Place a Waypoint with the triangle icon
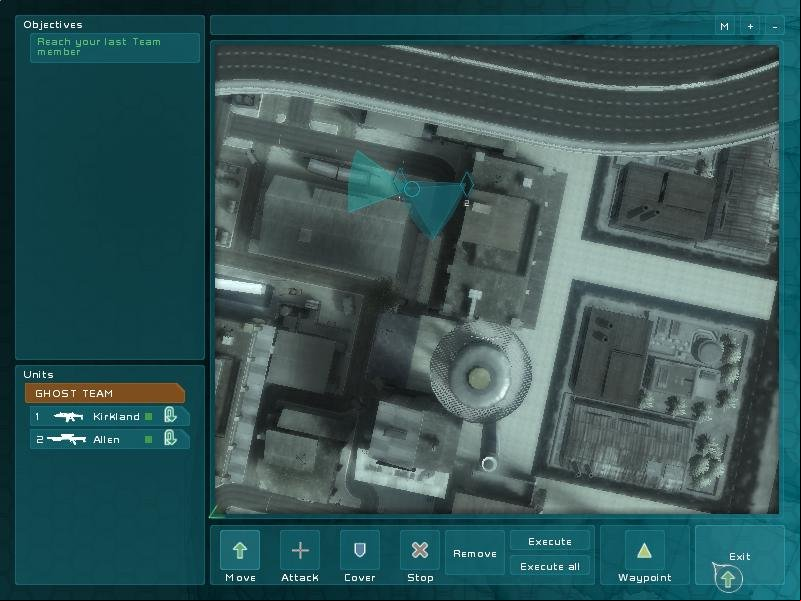This screenshot has width=801, height=601. pyautogui.click(x=644, y=550)
